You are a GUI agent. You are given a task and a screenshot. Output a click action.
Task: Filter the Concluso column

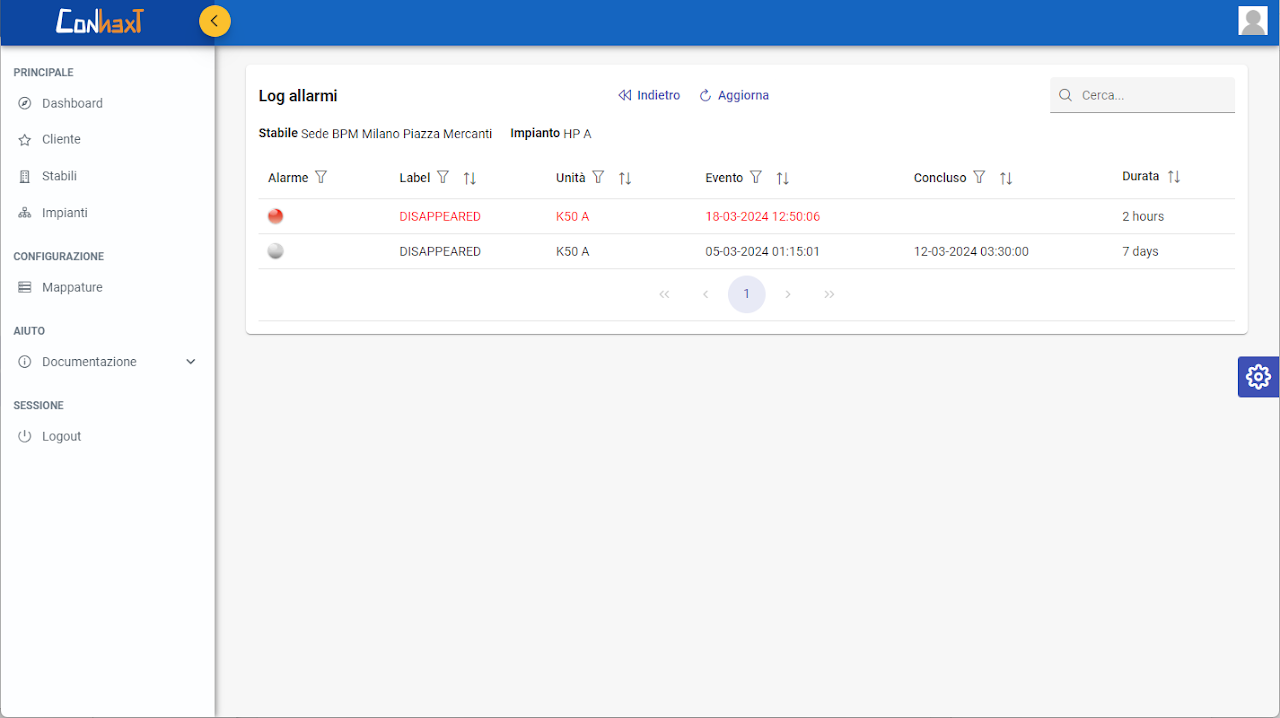(979, 177)
